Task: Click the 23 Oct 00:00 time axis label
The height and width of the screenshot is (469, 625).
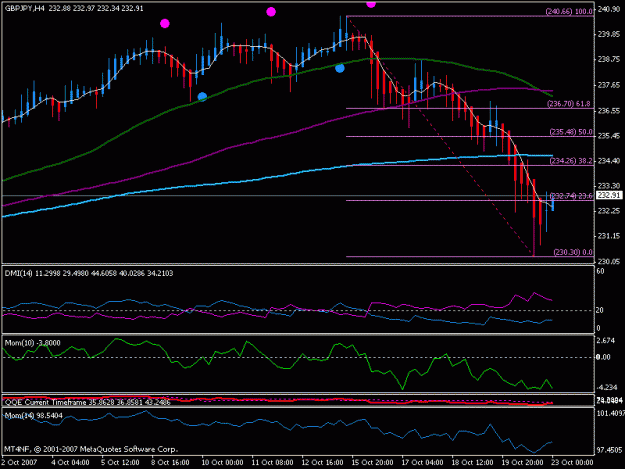Action: [x=572, y=462]
